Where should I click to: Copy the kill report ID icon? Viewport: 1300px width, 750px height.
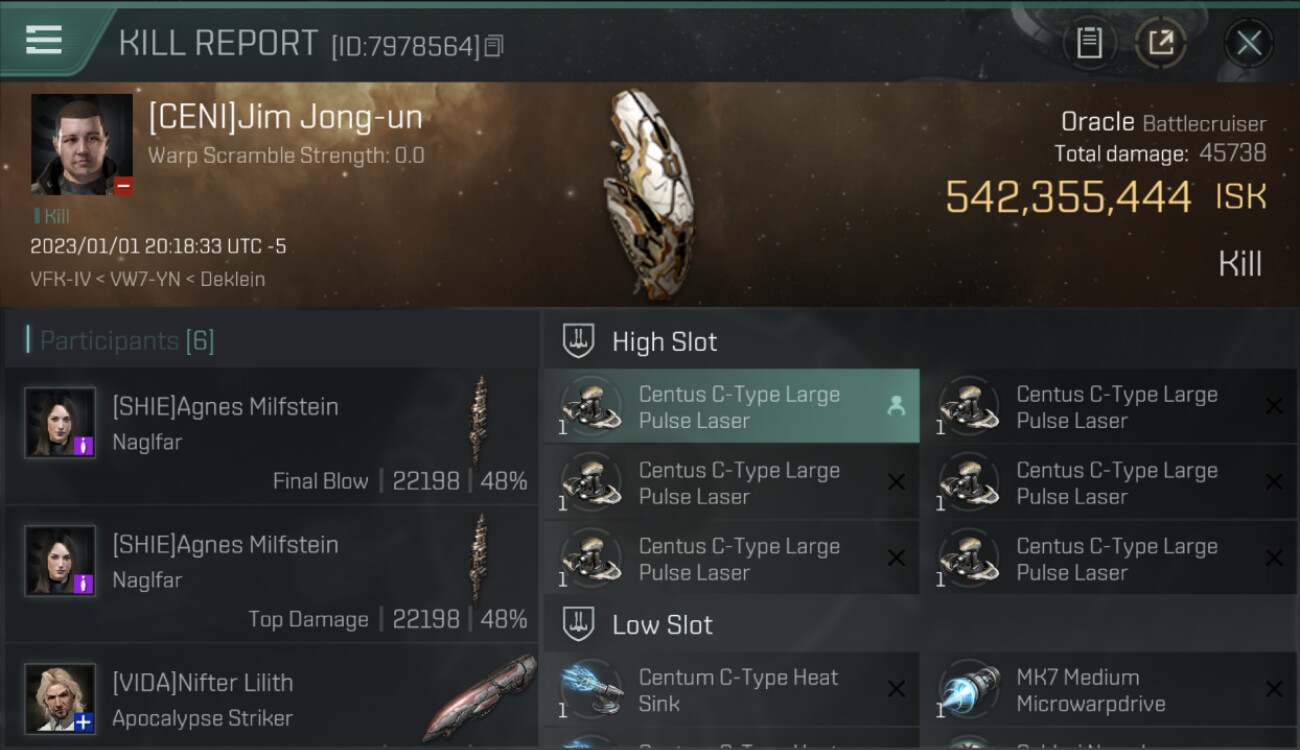[x=494, y=46]
